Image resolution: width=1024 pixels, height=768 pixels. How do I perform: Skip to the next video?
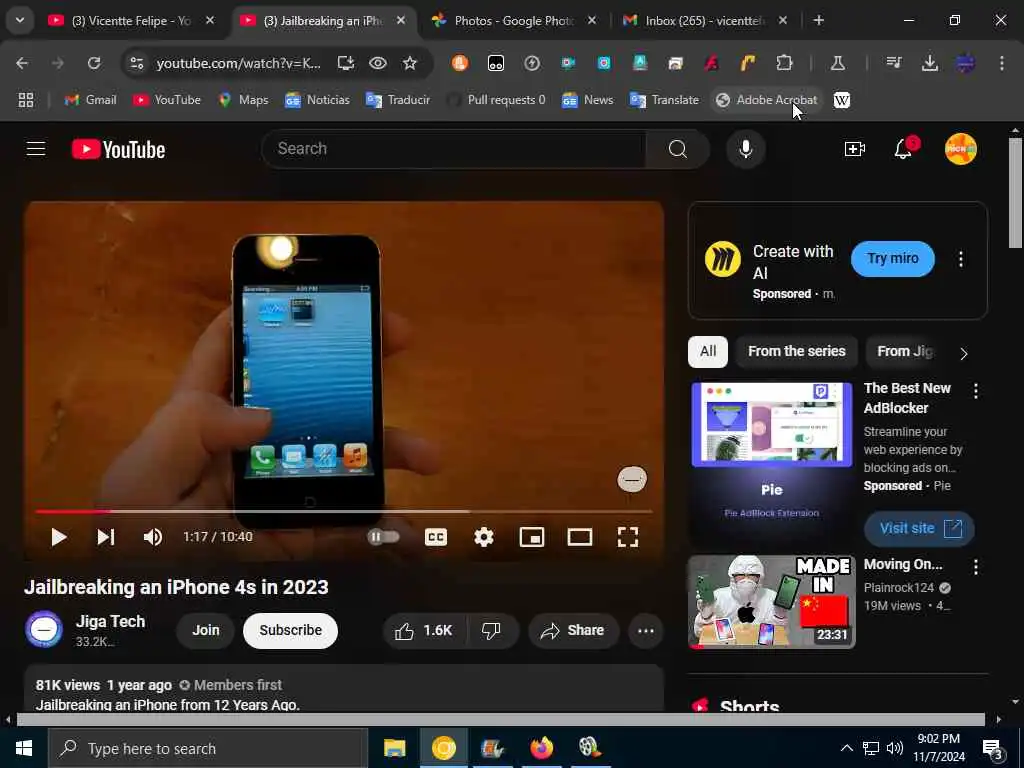tap(106, 537)
